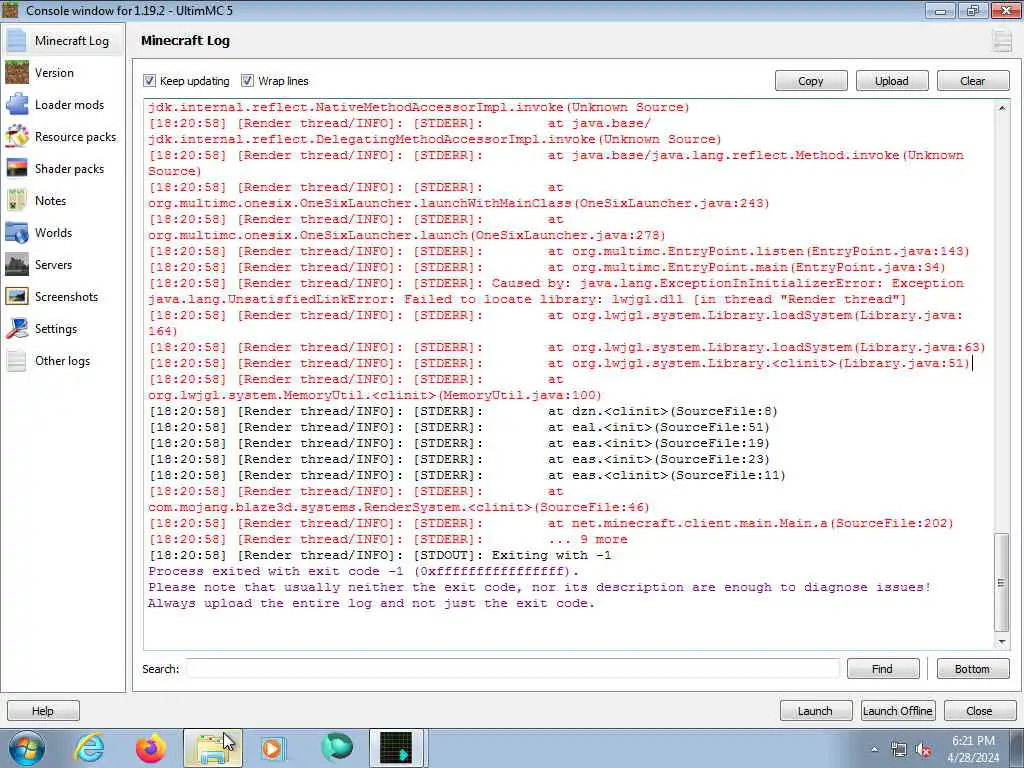The height and width of the screenshot is (768, 1024).
Task: Click the 'Exiting with -1' log line
Action: click(x=380, y=555)
